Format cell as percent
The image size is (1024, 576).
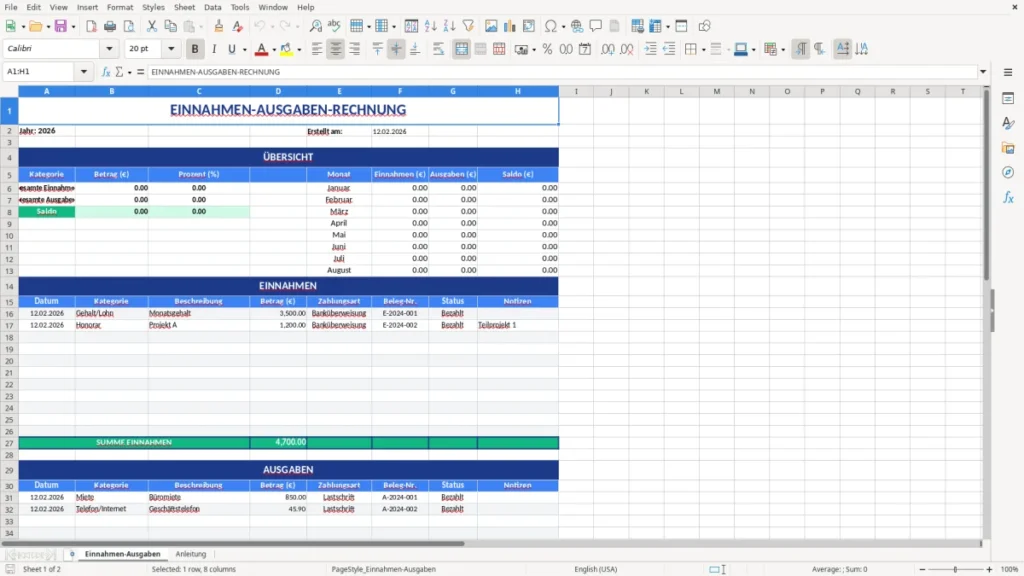pyautogui.click(x=547, y=49)
